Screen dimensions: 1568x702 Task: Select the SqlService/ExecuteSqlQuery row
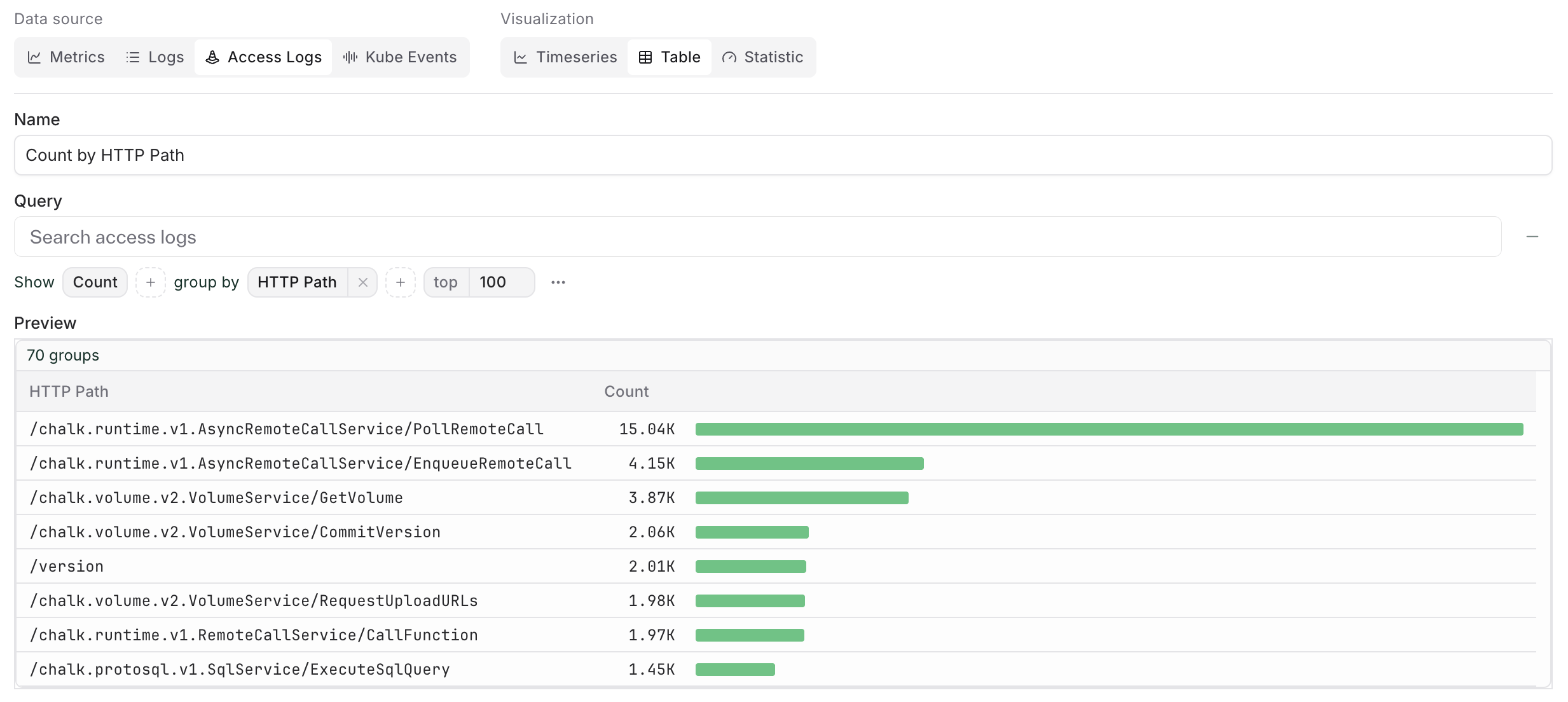(776, 670)
